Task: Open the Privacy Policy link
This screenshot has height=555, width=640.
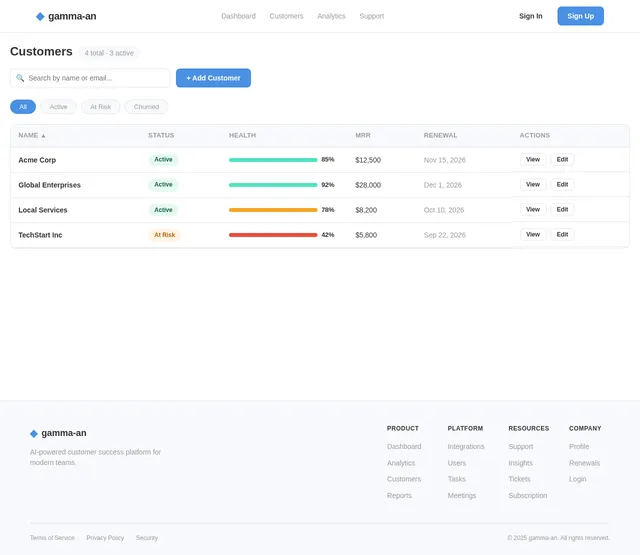Action: tap(105, 538)
